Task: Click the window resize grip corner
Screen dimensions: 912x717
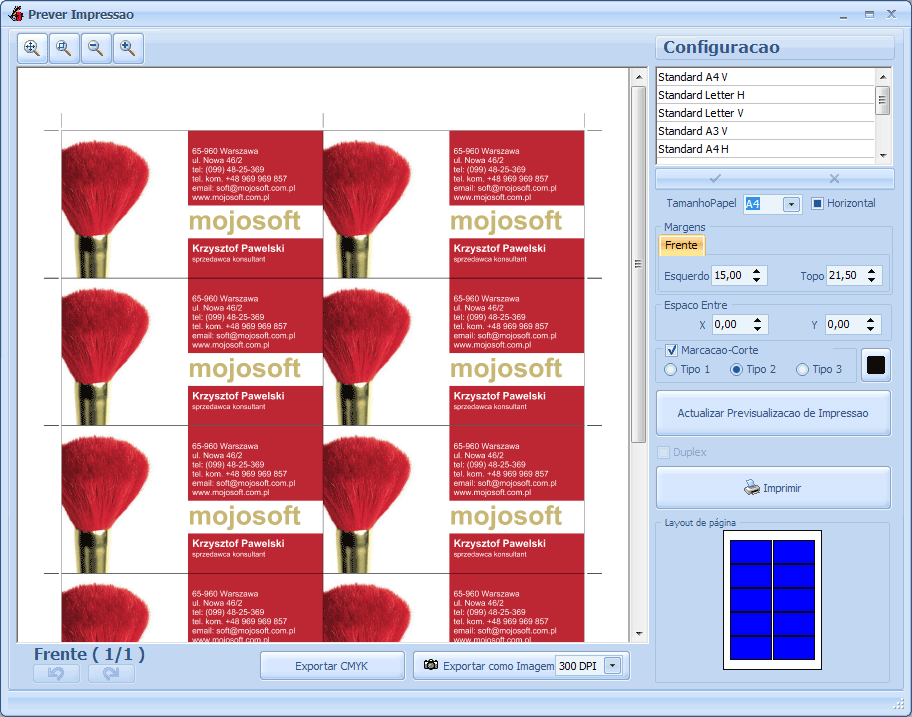Action: [899, 704]
